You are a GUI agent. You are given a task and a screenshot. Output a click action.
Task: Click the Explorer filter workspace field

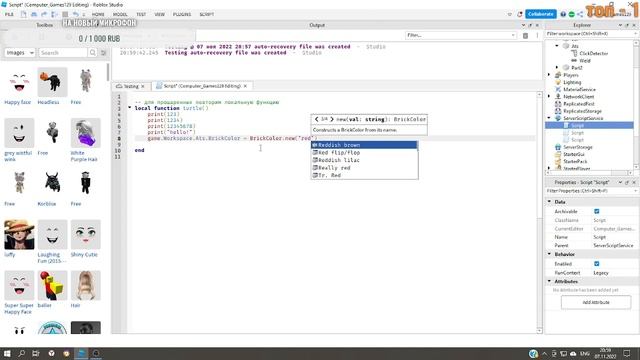pos(591,33)
